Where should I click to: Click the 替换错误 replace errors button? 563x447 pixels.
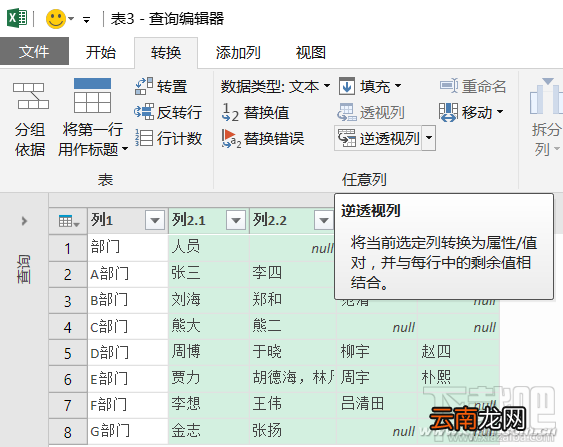click(x=263, y=139)
